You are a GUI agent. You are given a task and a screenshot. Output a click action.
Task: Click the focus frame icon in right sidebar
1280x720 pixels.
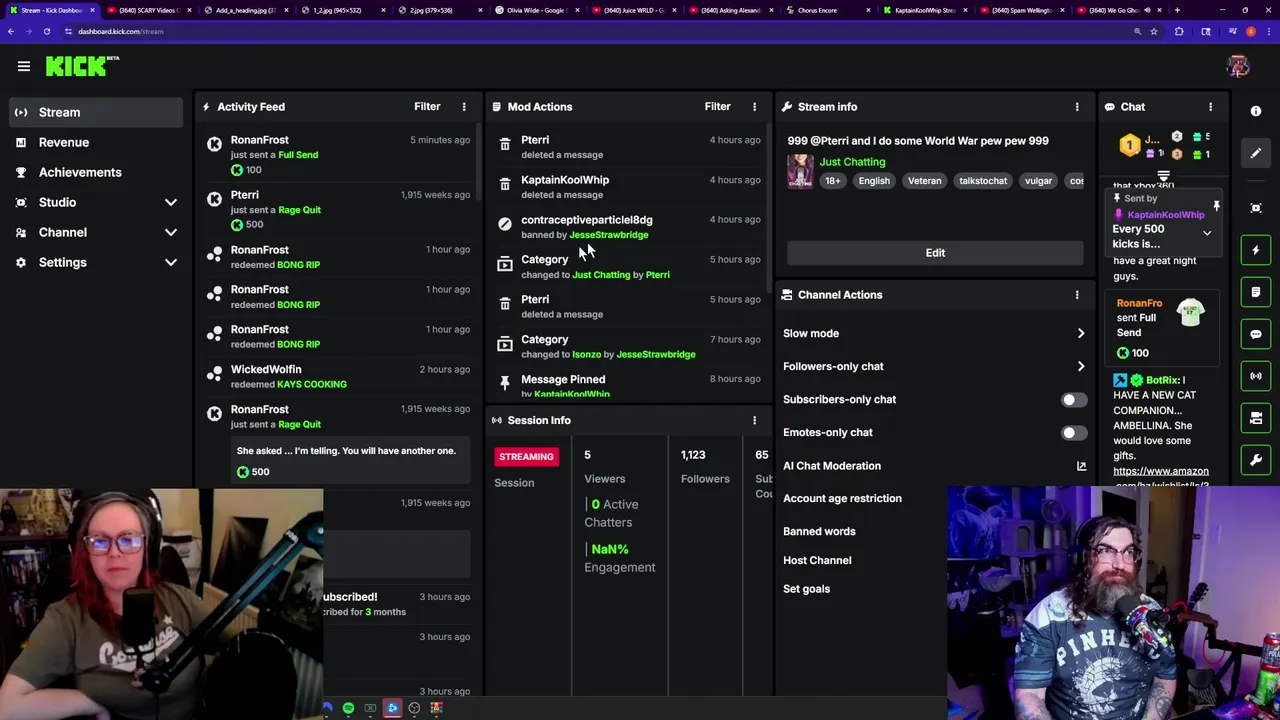click(1256, 208)
